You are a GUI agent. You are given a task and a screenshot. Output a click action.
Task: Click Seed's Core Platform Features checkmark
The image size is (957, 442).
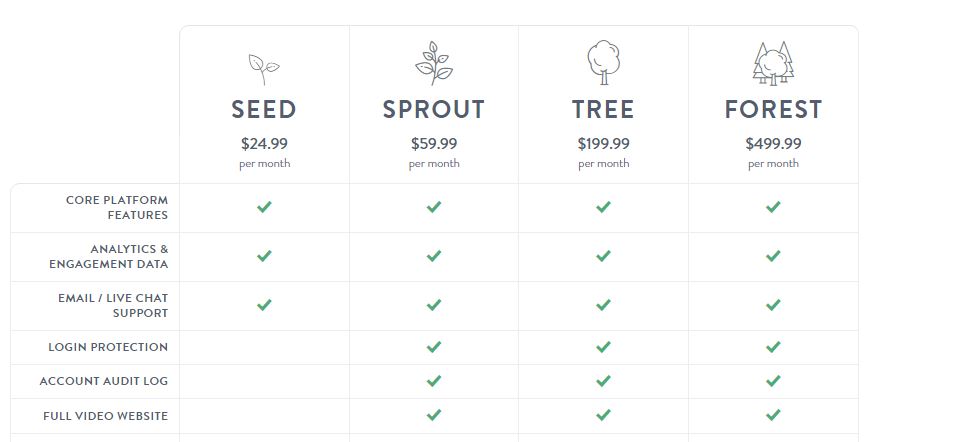click(x=264, y=207)
